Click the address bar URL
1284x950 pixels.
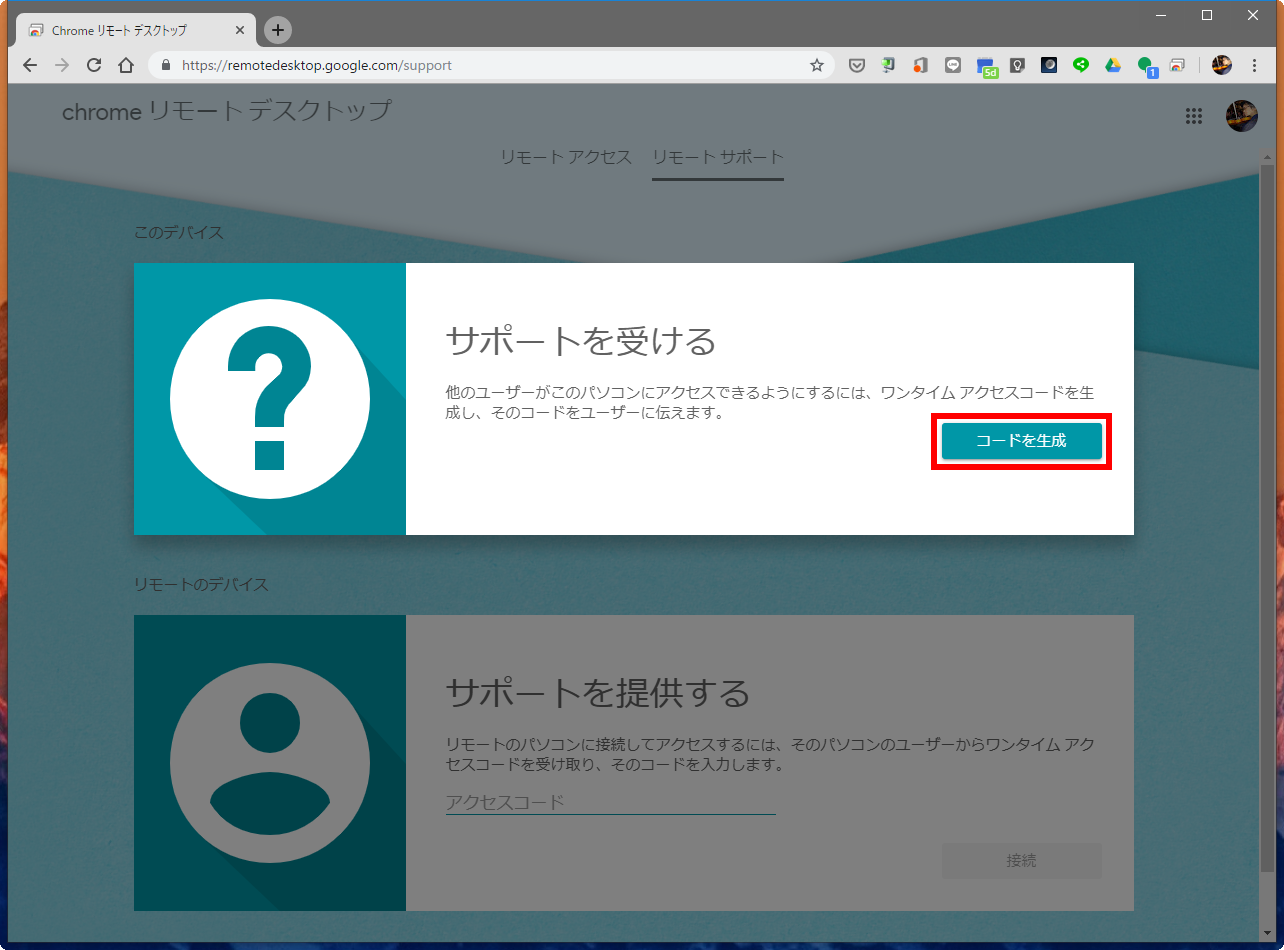[317, 65]
